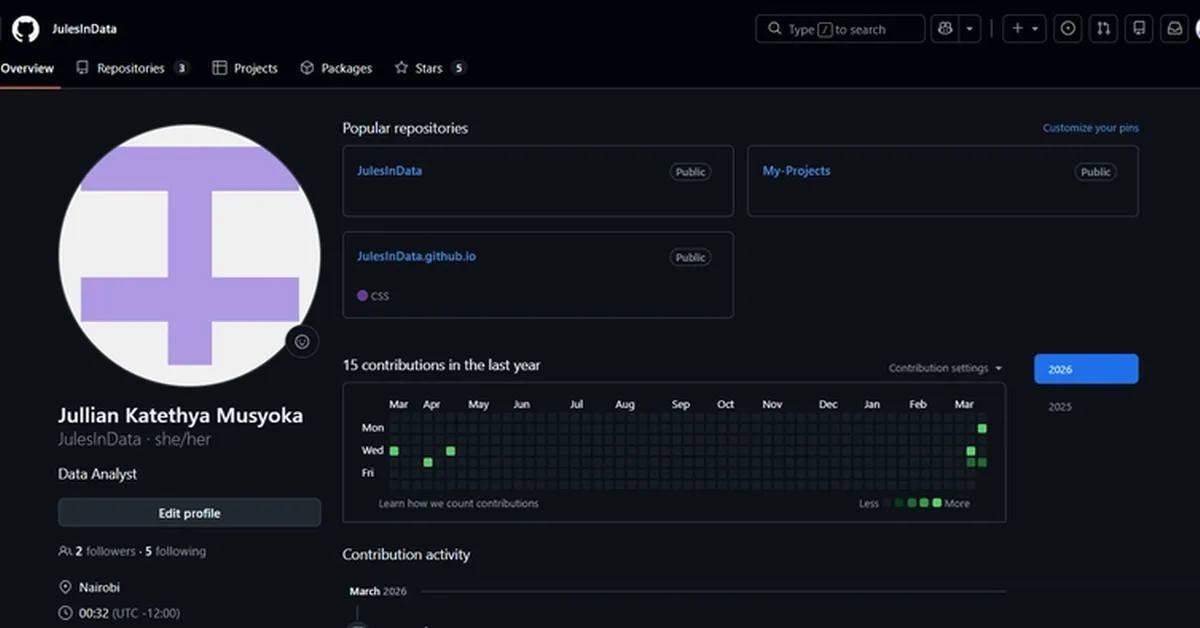Open the Projects tab

[x=245, y=68]
